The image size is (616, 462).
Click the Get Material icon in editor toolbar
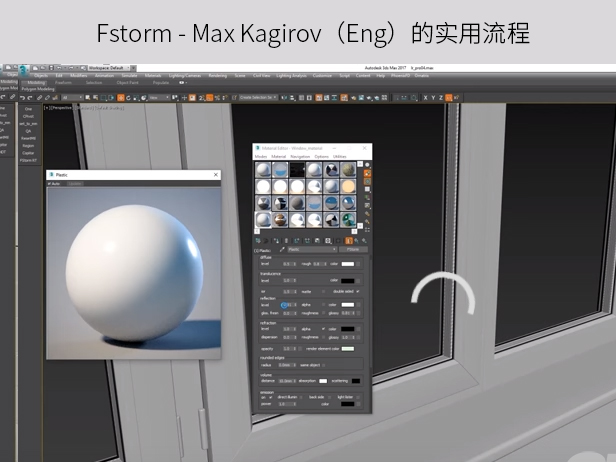[258, 240]
